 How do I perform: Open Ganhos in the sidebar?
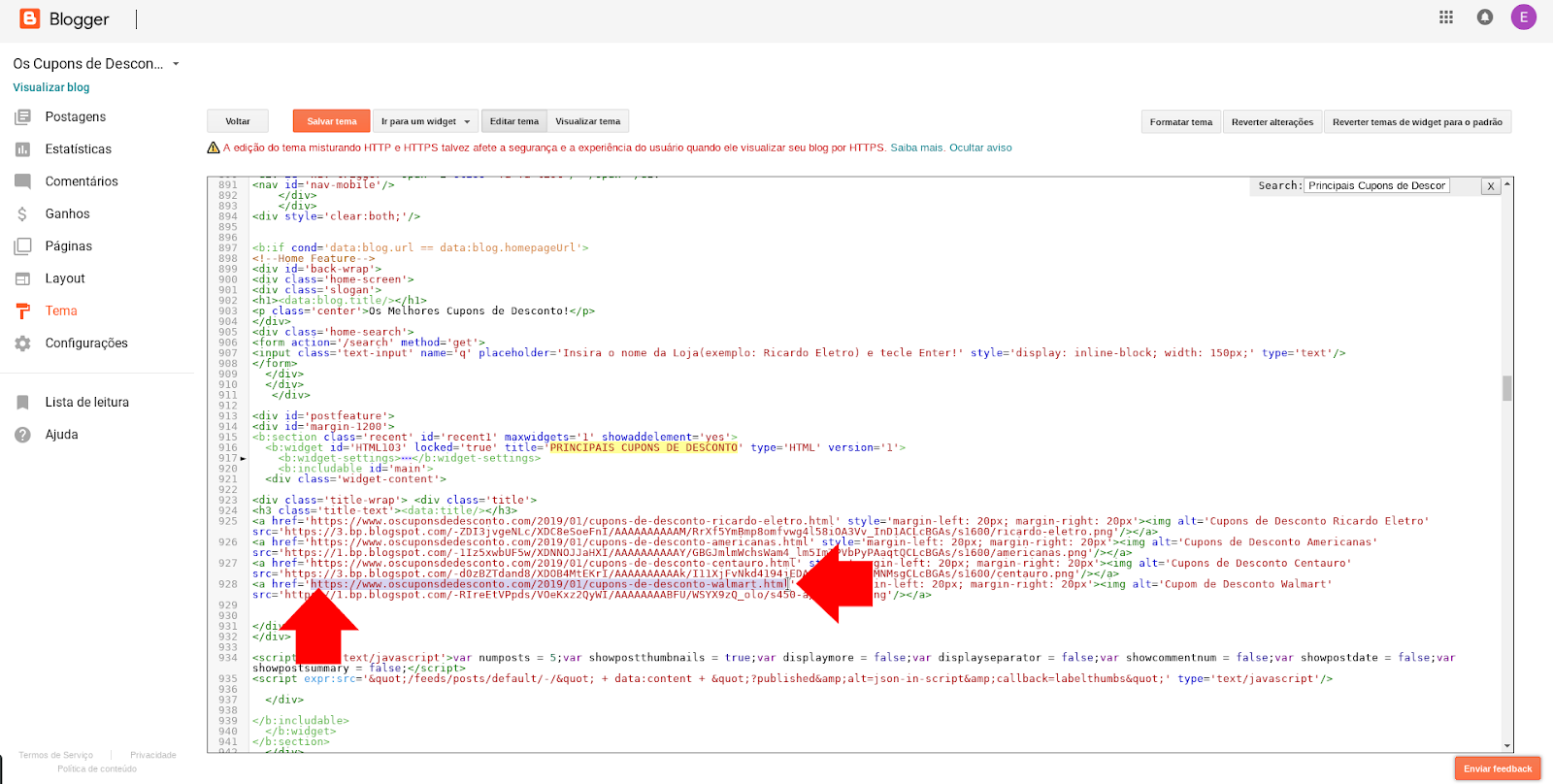[68, 214]
